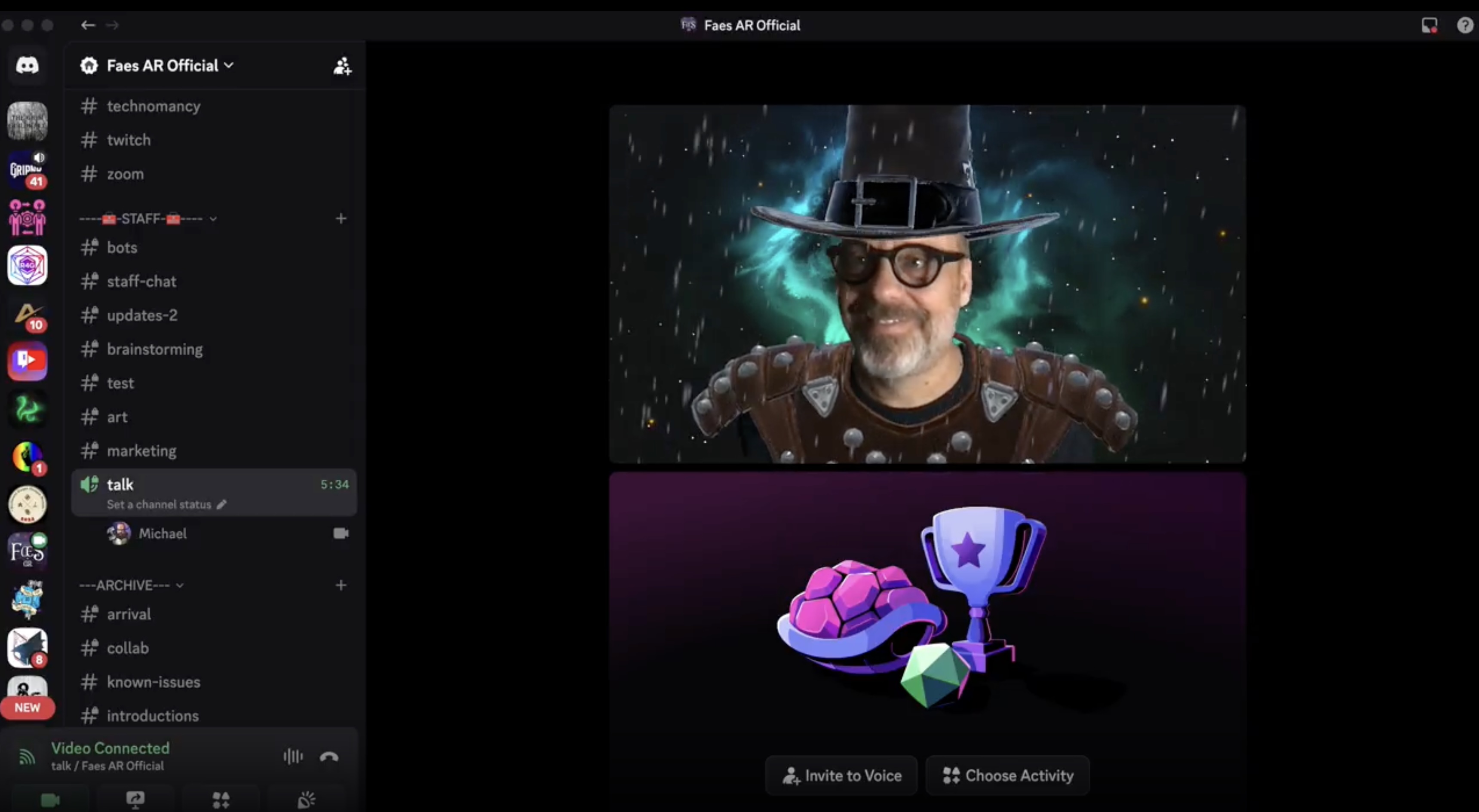Hang up the voice call with the disconnect icon
Image resolution: width=1479 pixels, height=812 pixels.
pyautogui.click(x=329, y=757)
